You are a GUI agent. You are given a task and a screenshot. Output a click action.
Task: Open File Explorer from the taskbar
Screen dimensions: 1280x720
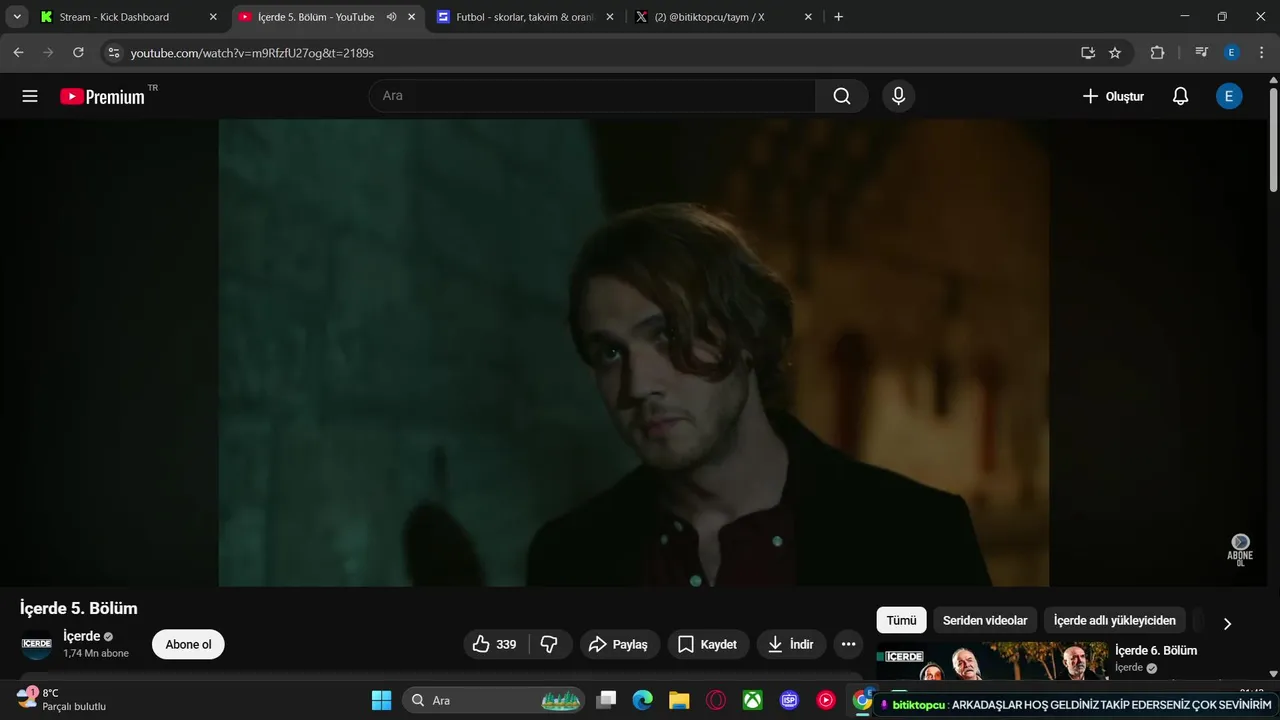[x=680, y=700]
